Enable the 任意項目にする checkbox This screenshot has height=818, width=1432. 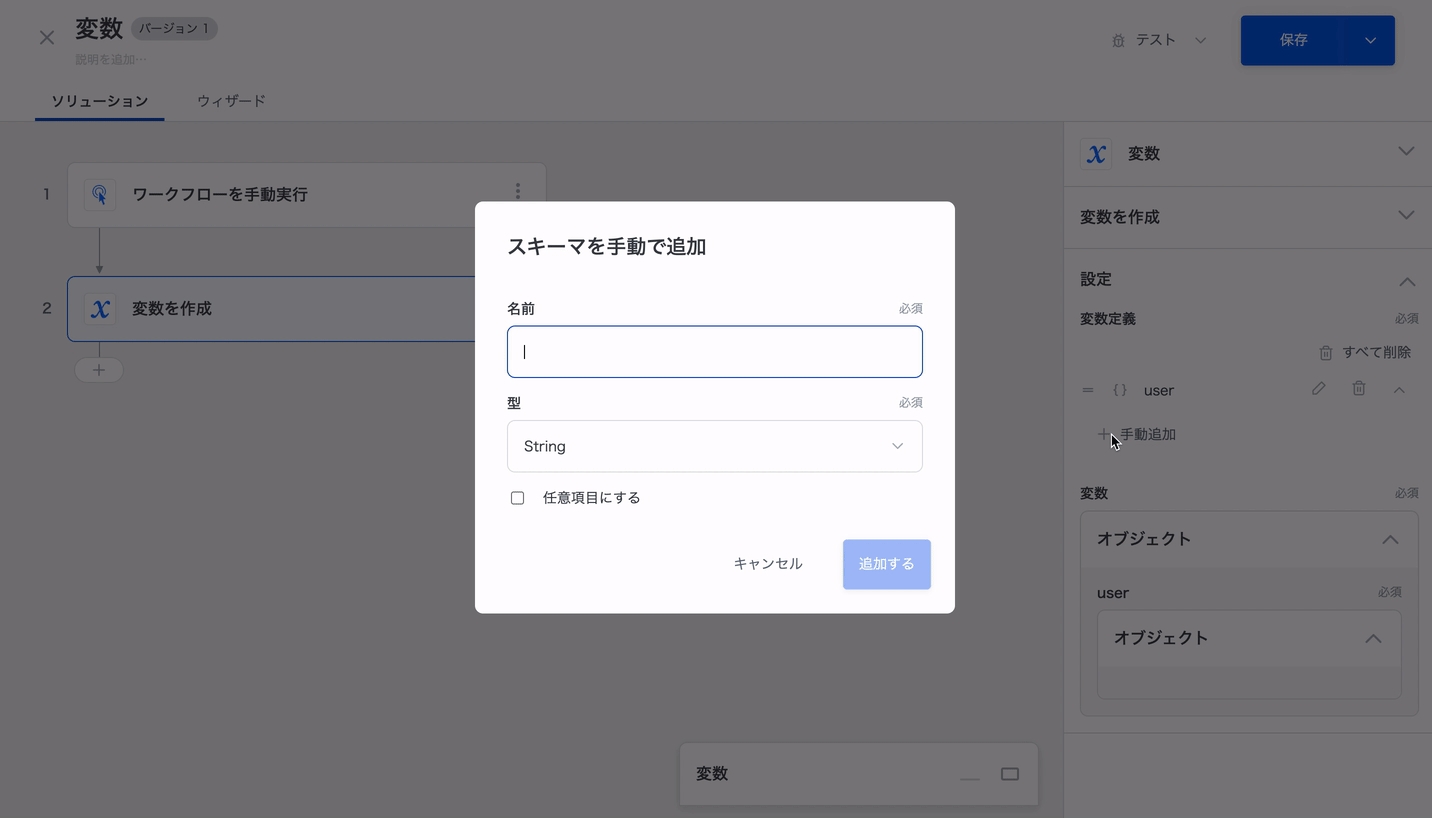[x=517, y=498]
